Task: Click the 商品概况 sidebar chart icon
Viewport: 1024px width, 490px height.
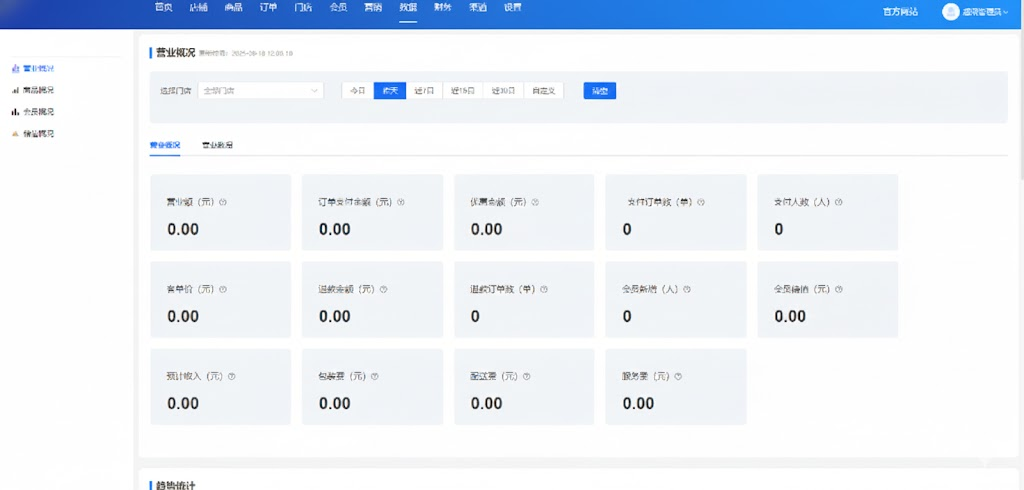Action: click(15, 90)
